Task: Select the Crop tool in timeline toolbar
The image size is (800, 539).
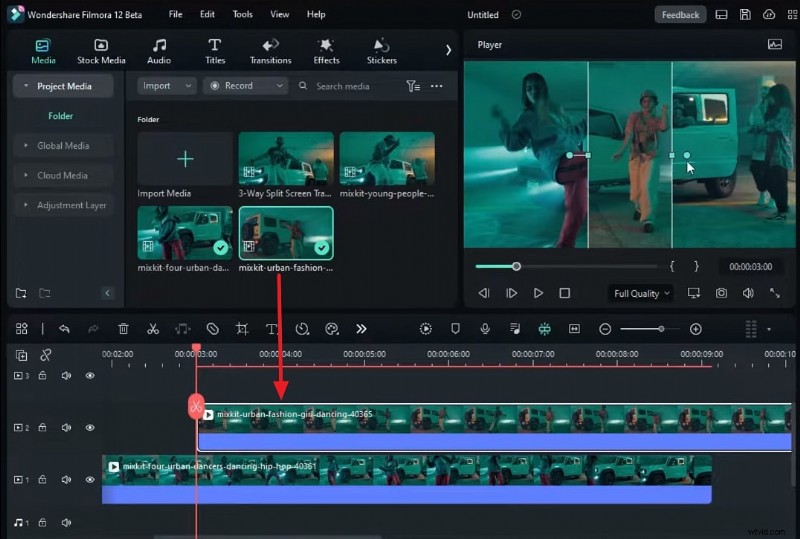Action: pyautogui.click(x=242, y=328)
